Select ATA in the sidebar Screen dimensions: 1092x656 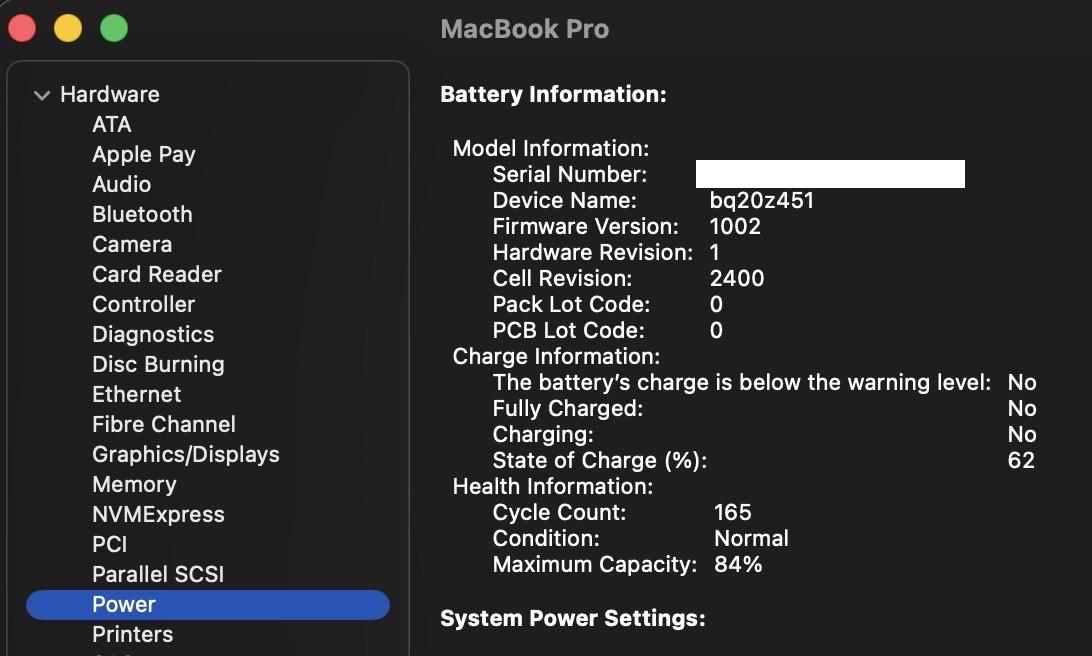[x=112, y=124]
